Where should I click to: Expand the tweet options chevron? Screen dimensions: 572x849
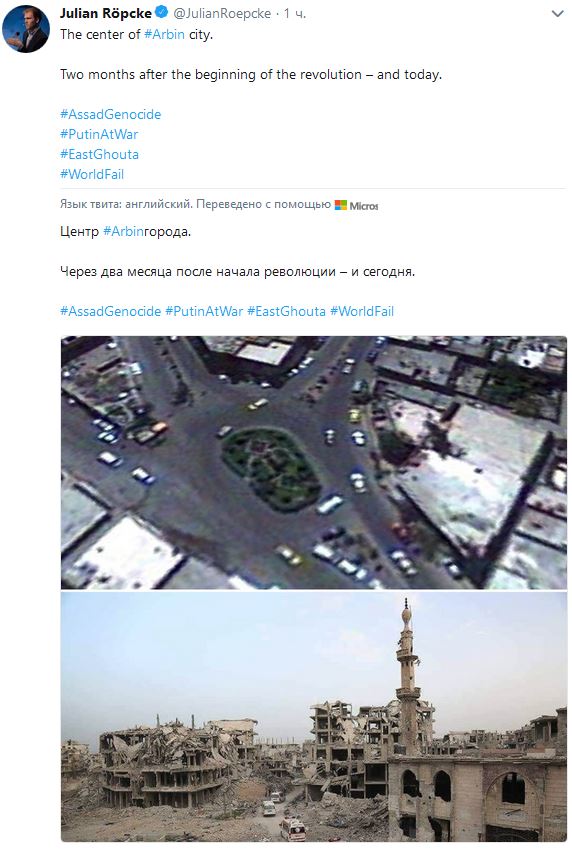coord(557,14)
